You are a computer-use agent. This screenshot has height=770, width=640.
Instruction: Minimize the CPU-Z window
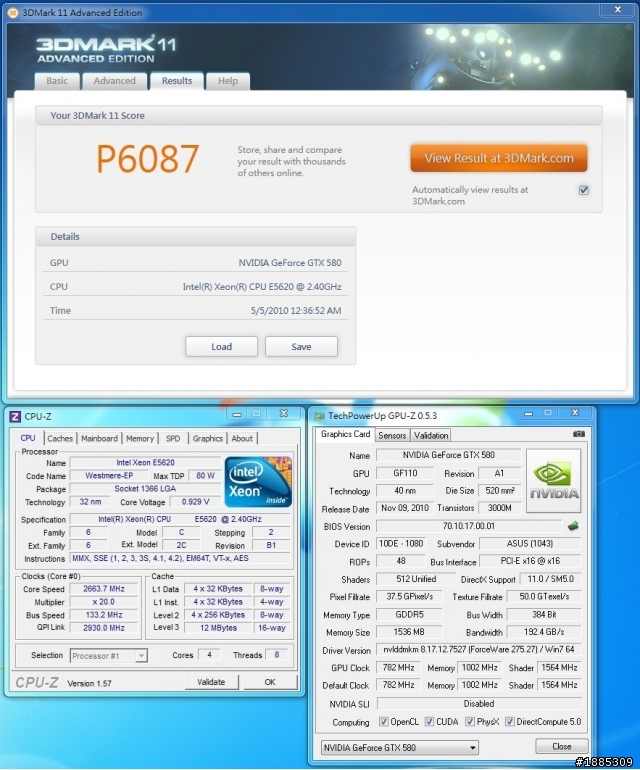pyautogui.click(x=237, y=414)
